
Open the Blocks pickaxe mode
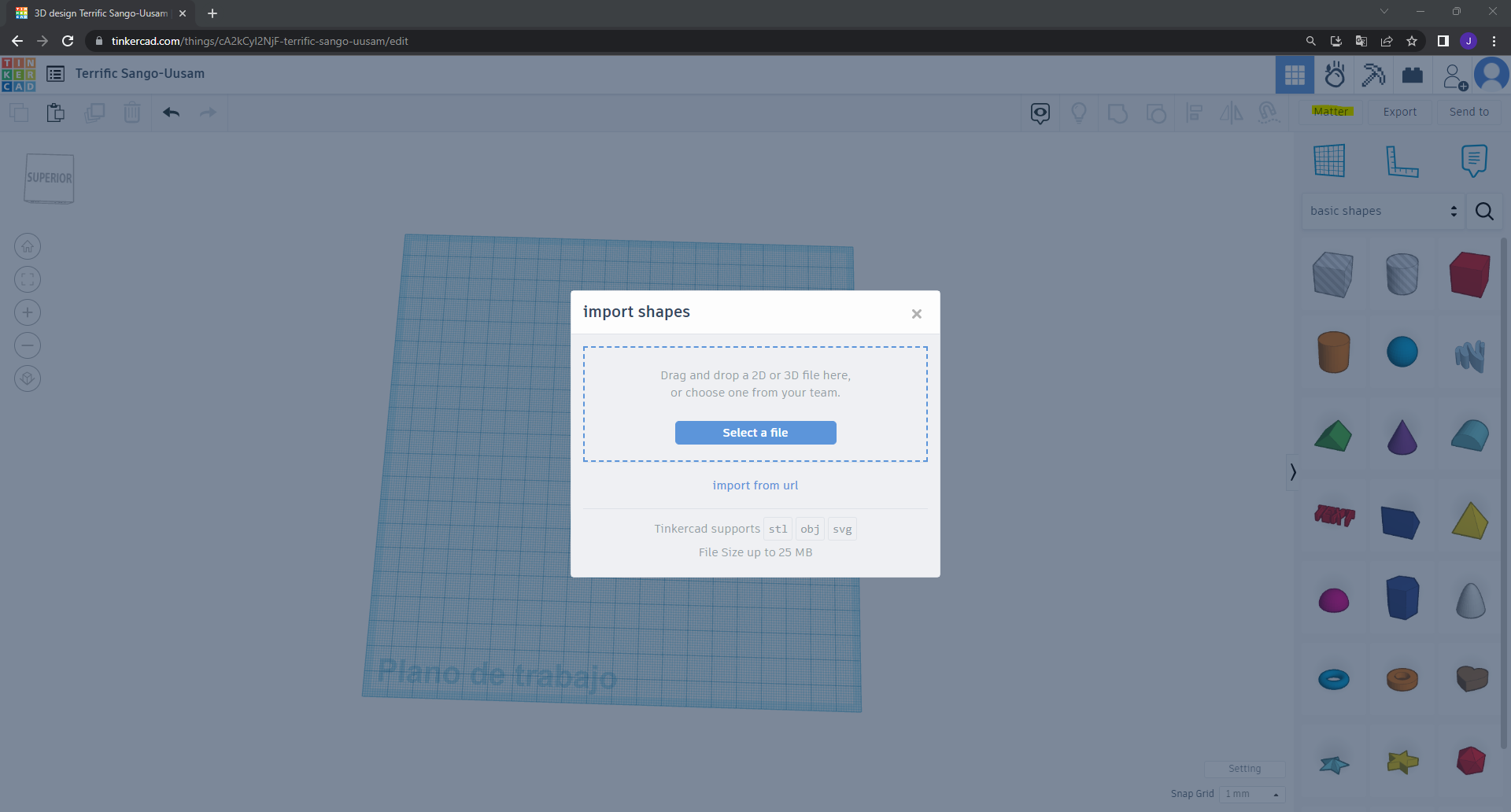[1373, 75]
